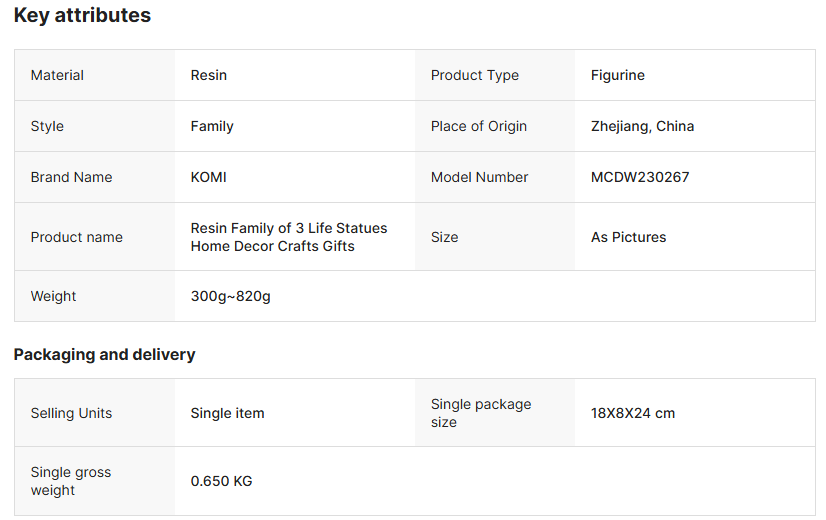826x520 pixels.
Task: Click the 300g~820g weight value
Action: click(230, 296)
